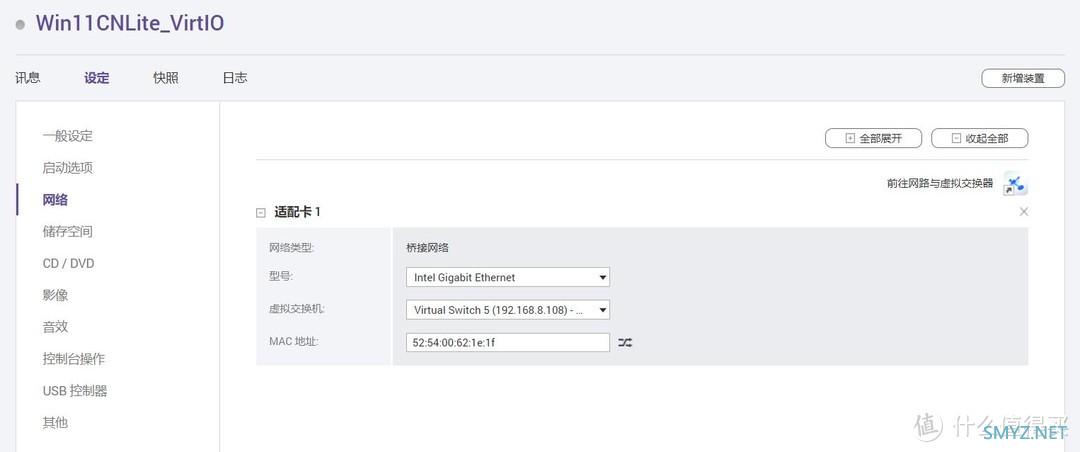Open 控制台操作 settings
Image resolution: width=1080 pixels, height=452 pixels.
coord(73,359)
